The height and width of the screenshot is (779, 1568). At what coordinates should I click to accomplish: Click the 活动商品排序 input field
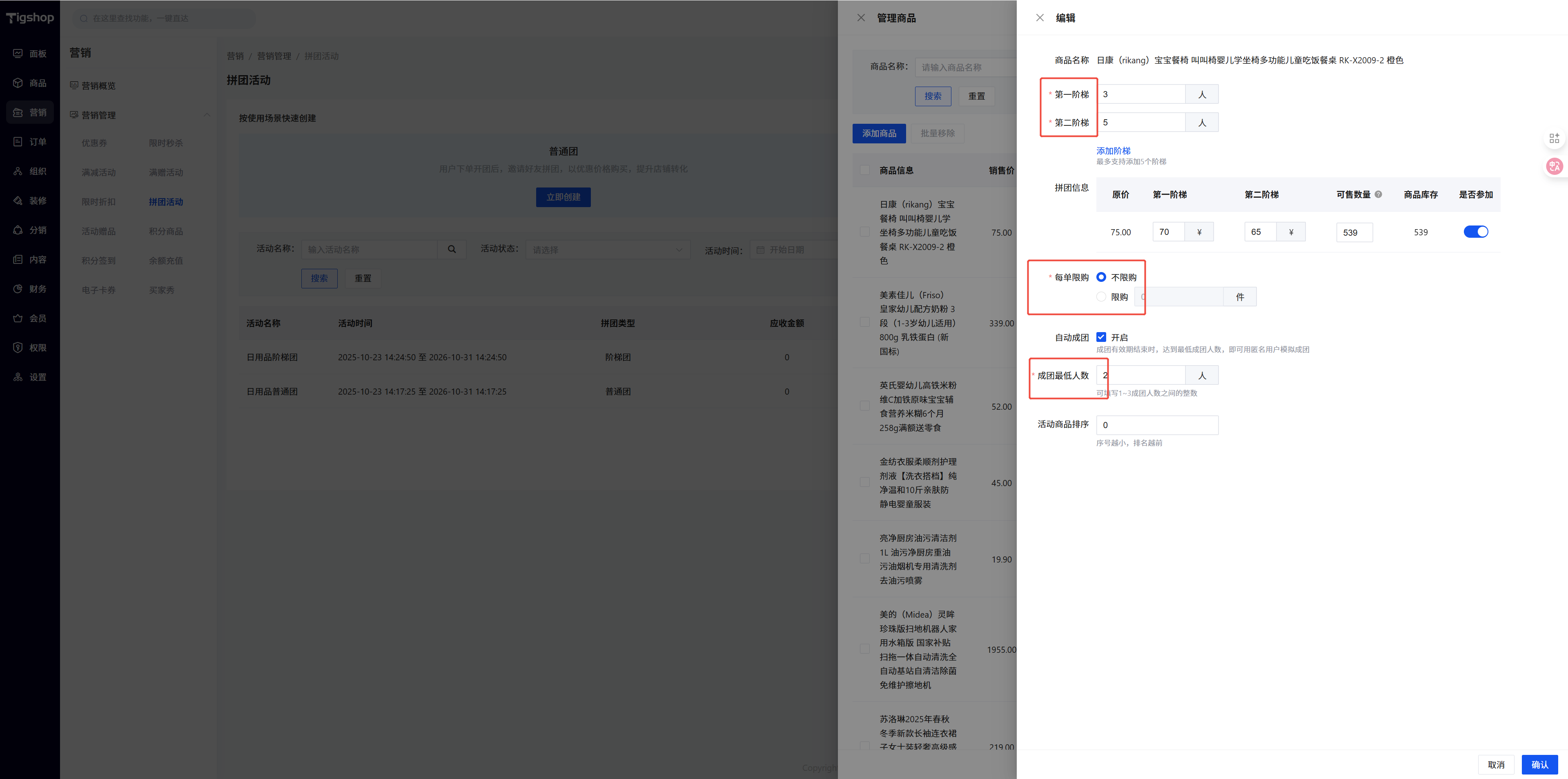pyautogui.click(x=1156, y=425)
